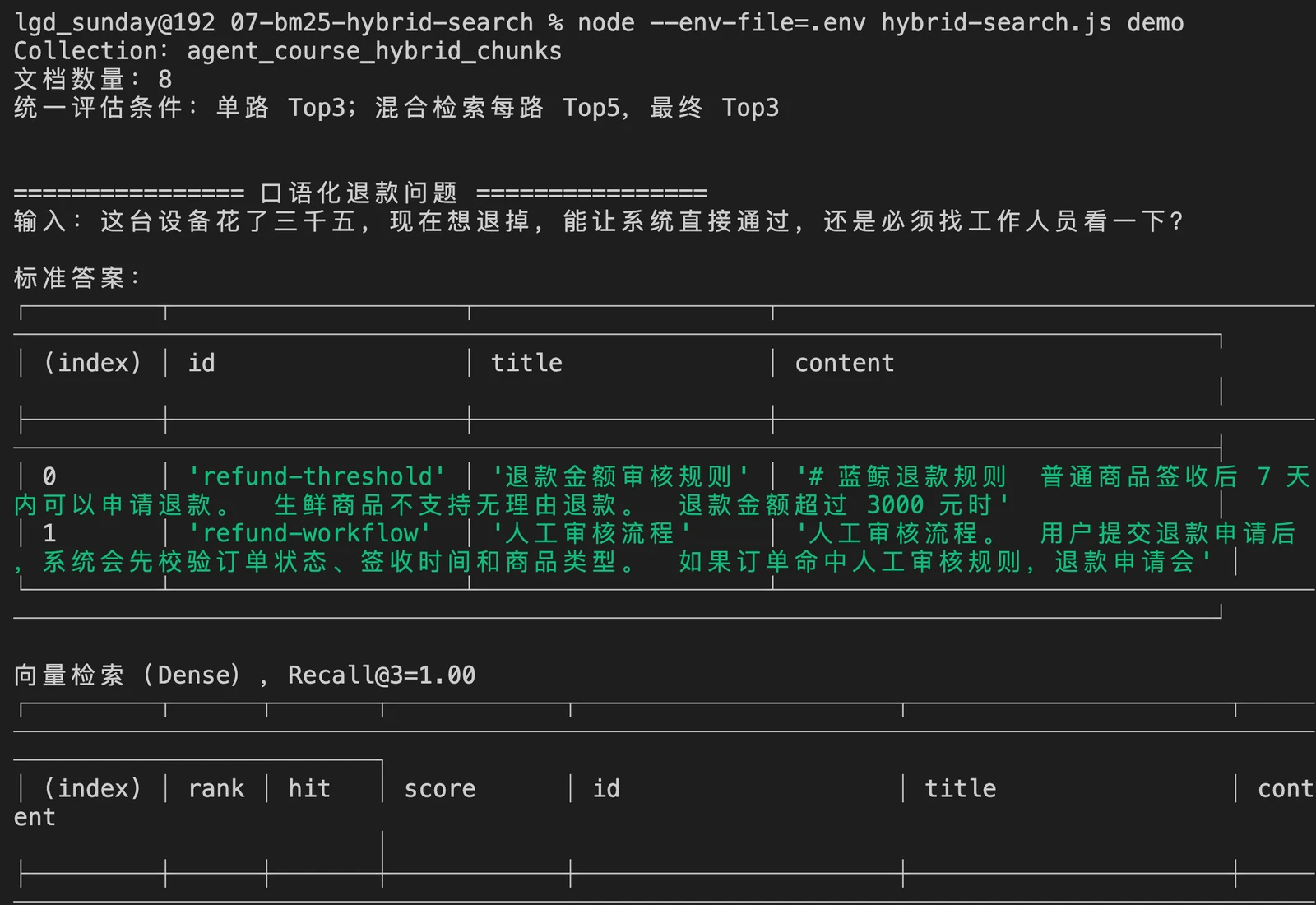Click the '(index)' header in the standard answer table
1316x905 pixels.
click(x=93, y=363)
